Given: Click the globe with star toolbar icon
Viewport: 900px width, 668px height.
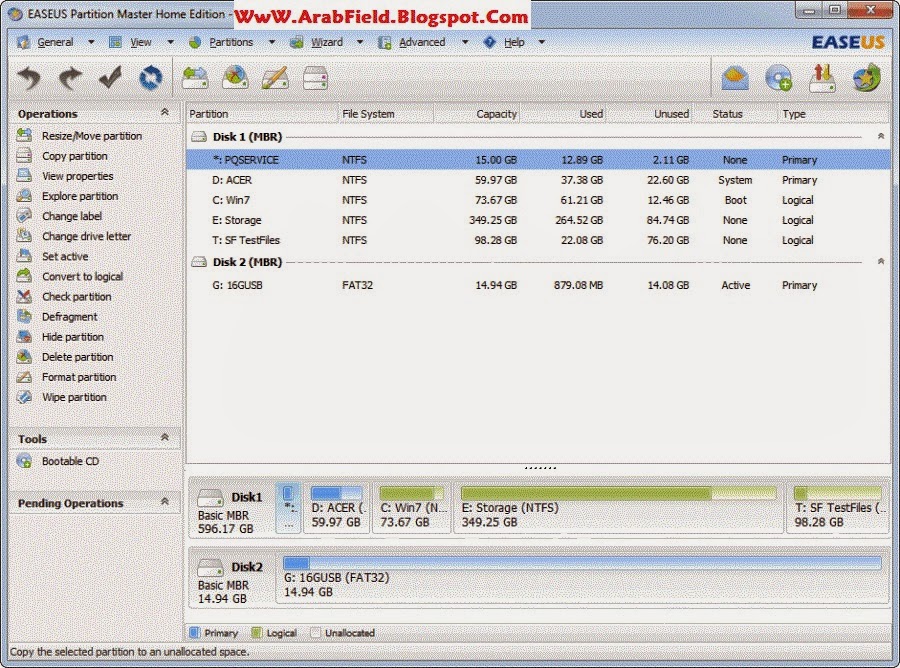Looking at the screenshot, I should 866,78.
